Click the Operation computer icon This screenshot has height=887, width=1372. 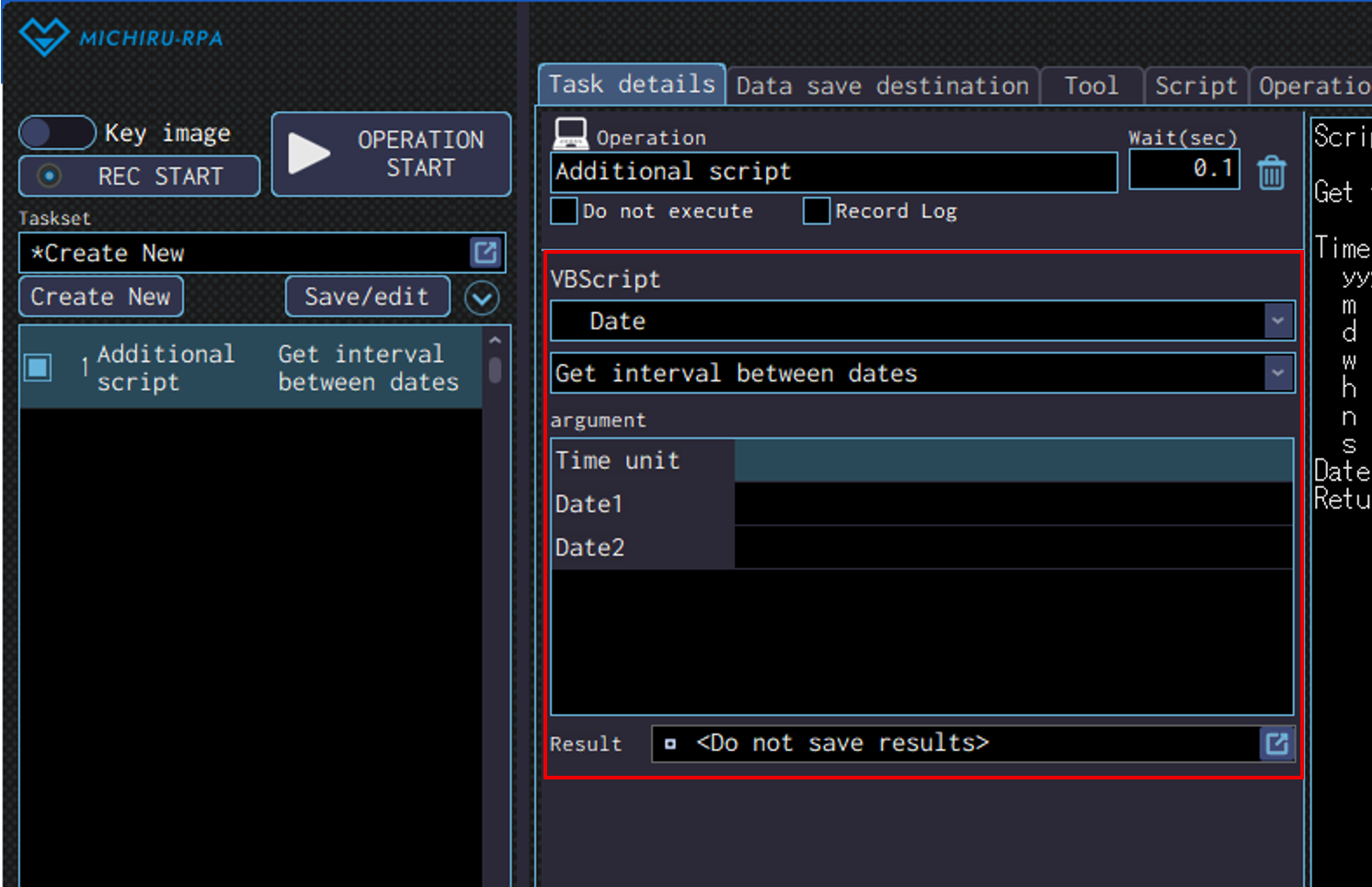(x=570, y=134)
